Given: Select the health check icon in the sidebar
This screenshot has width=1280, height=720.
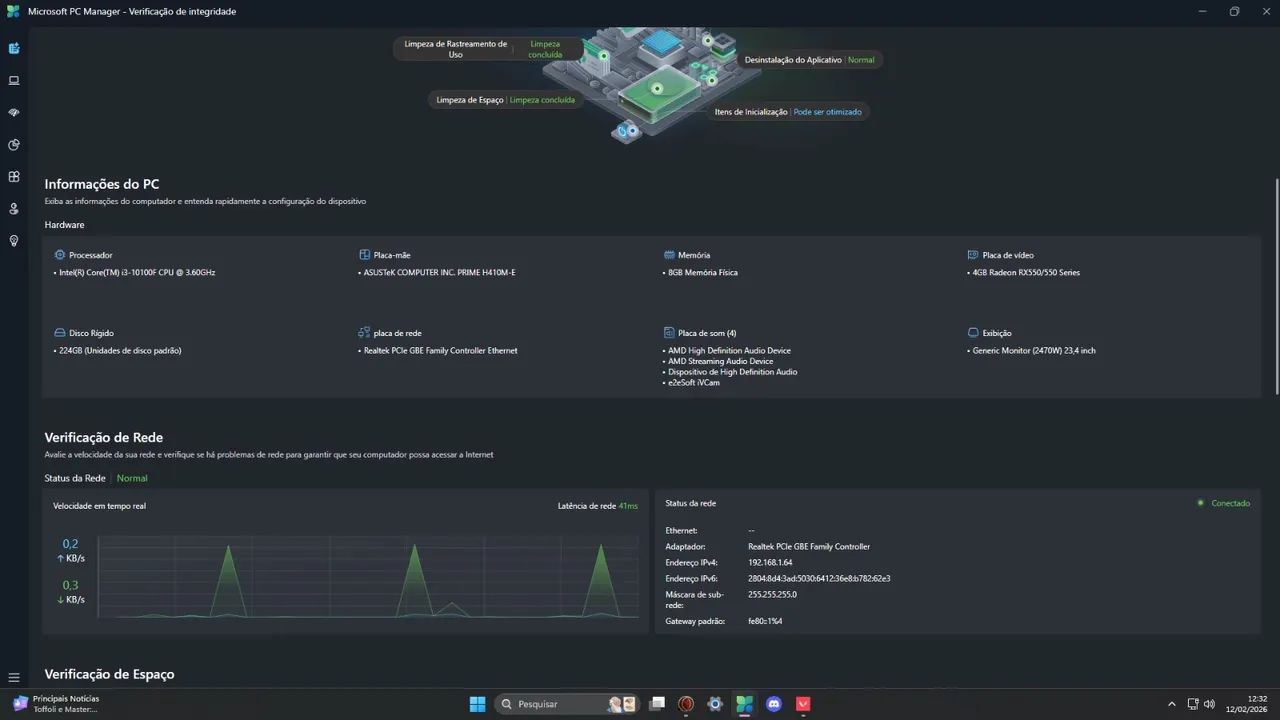Looking at the screenshot, I should 13,47.
